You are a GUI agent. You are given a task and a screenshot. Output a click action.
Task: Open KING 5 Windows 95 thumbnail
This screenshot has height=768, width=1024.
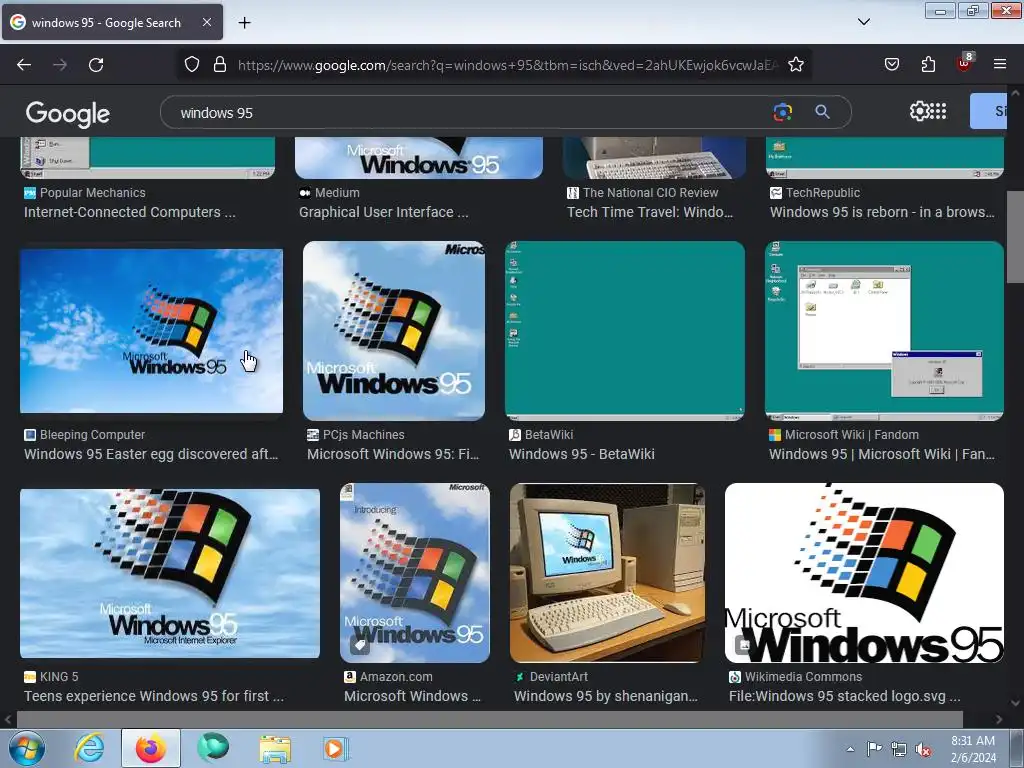click(x=170, y=573)
